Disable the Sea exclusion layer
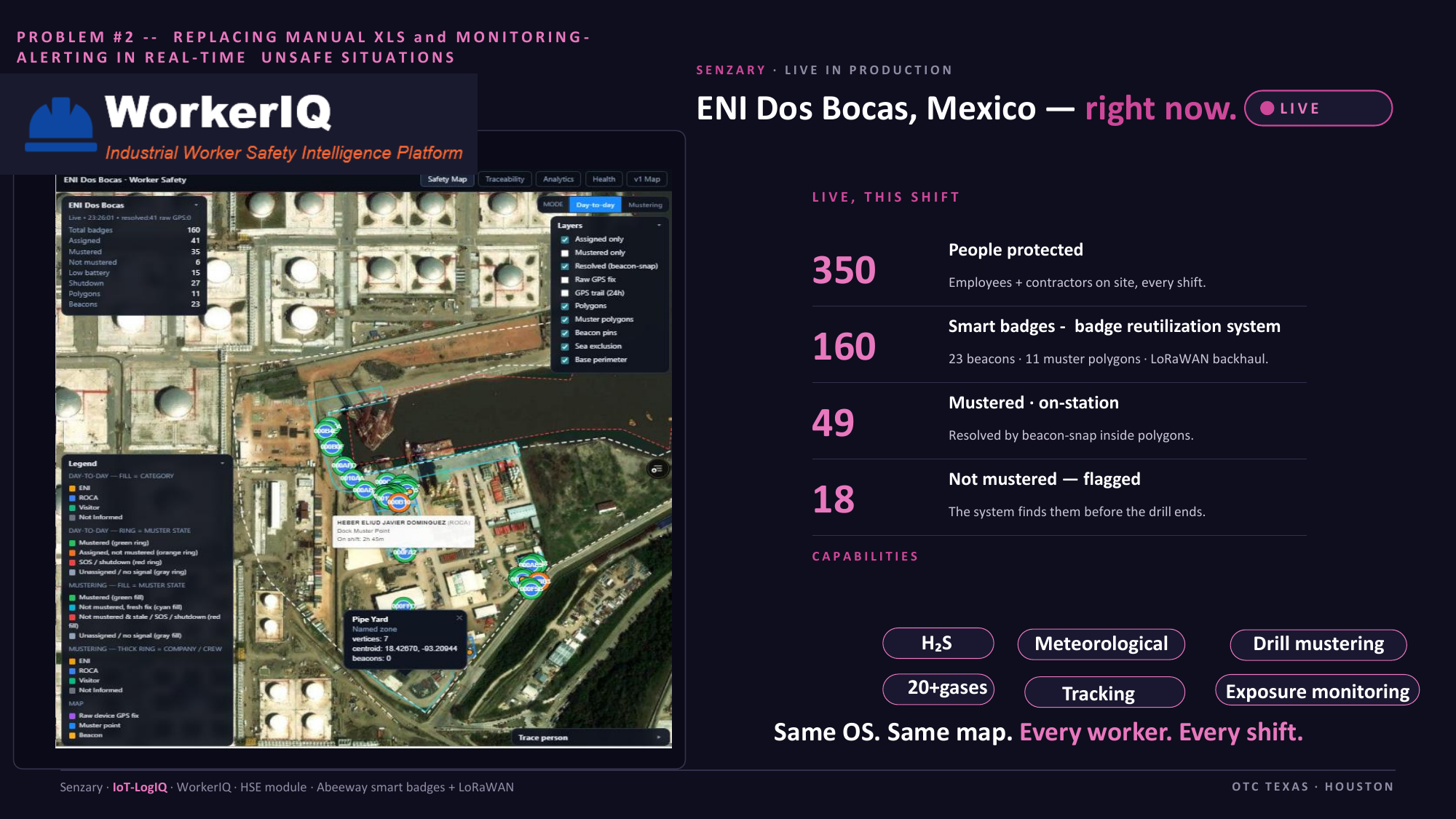Image resolution: width=1456 pixels, height=819 pixels. (565, 347)
